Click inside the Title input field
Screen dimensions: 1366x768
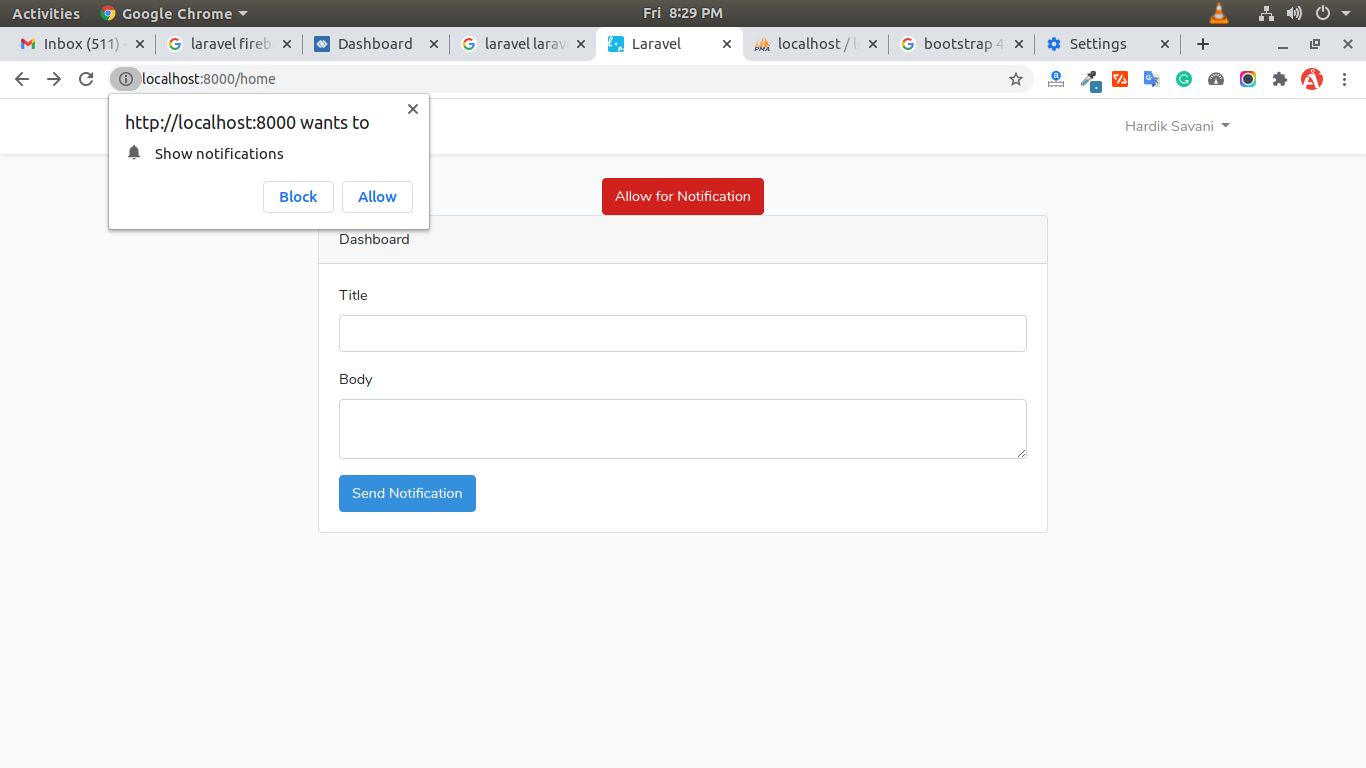pyautogui.click(x=683, y=333)
